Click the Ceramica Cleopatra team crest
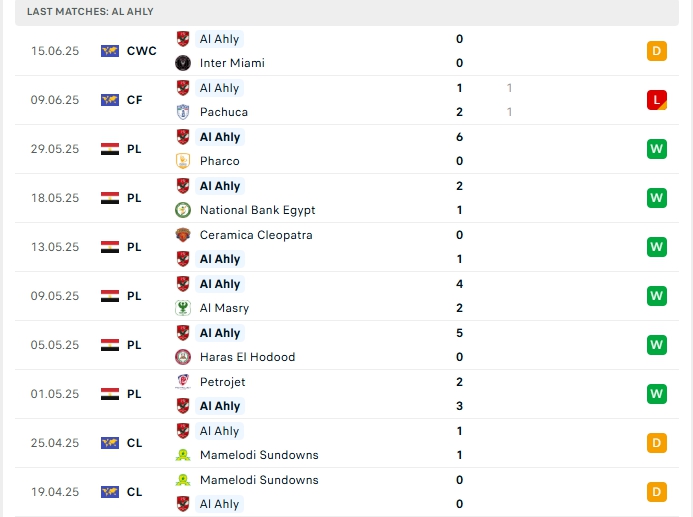Screen dimensions: 693x517 (x=183, y=235)
